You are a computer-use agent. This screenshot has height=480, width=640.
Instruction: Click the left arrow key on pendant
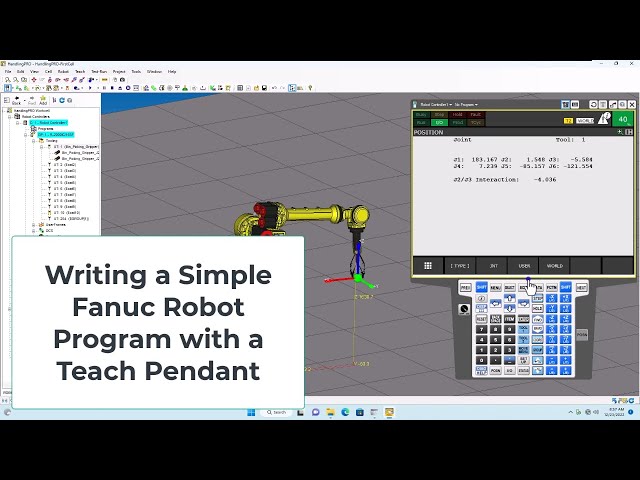496,303
